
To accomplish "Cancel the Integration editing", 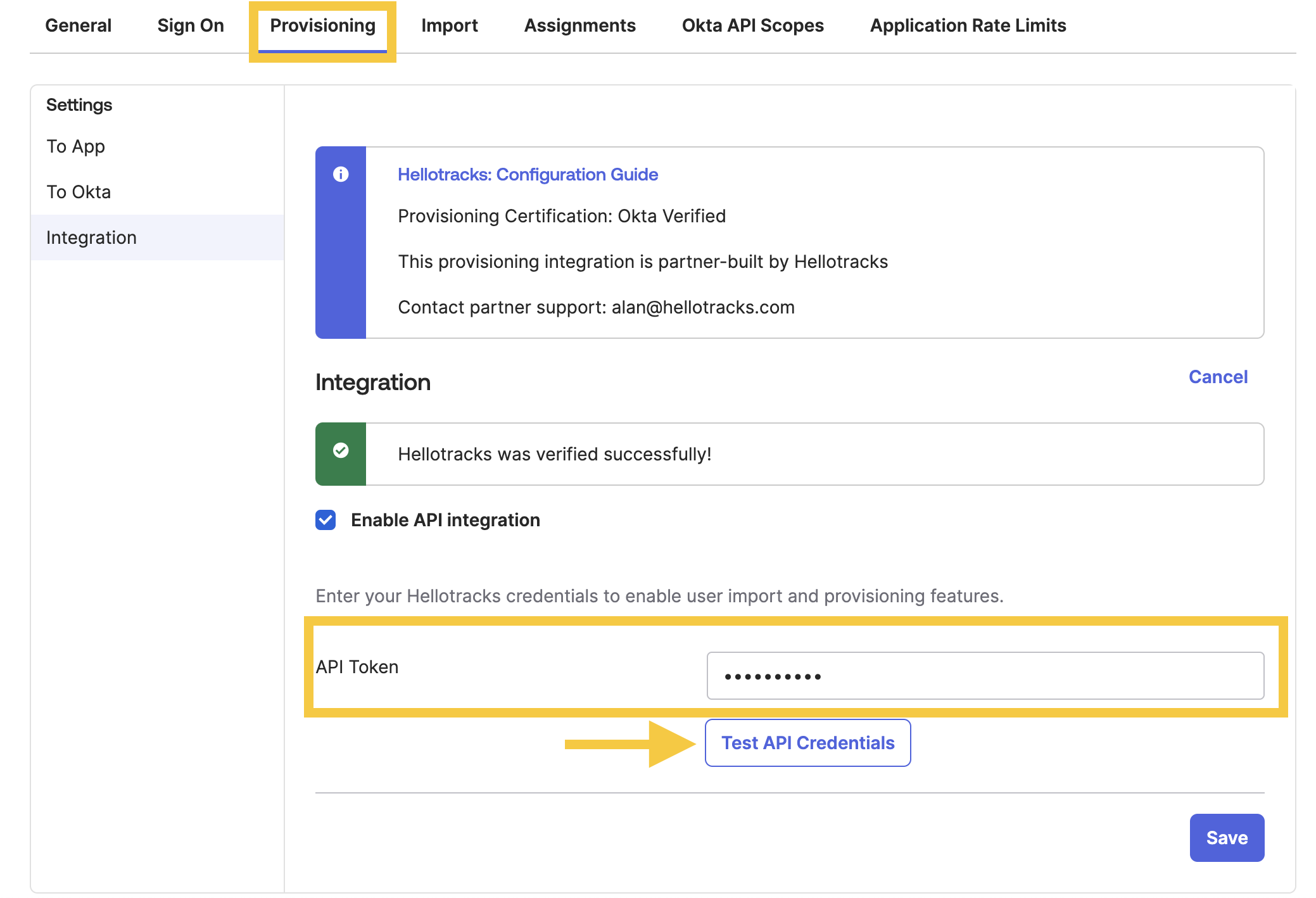I will 1218,377.
